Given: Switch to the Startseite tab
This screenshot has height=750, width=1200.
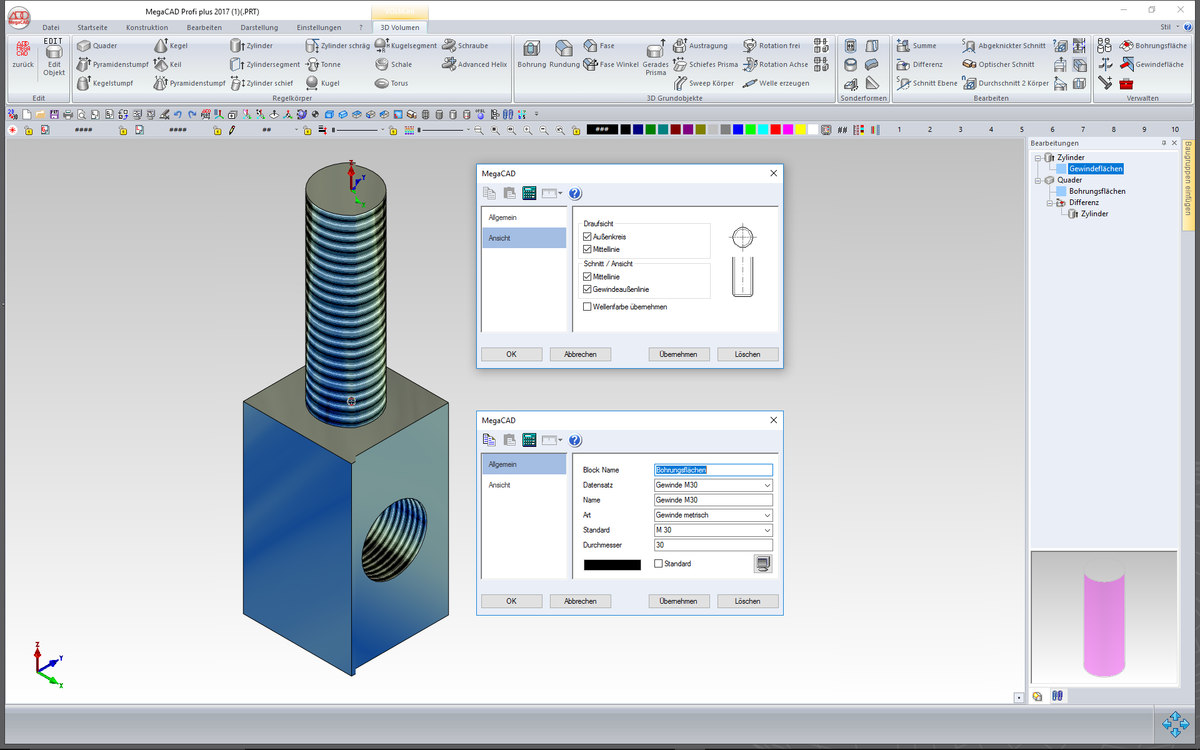Looking at the screenshot, I should [x=92, y=27].
